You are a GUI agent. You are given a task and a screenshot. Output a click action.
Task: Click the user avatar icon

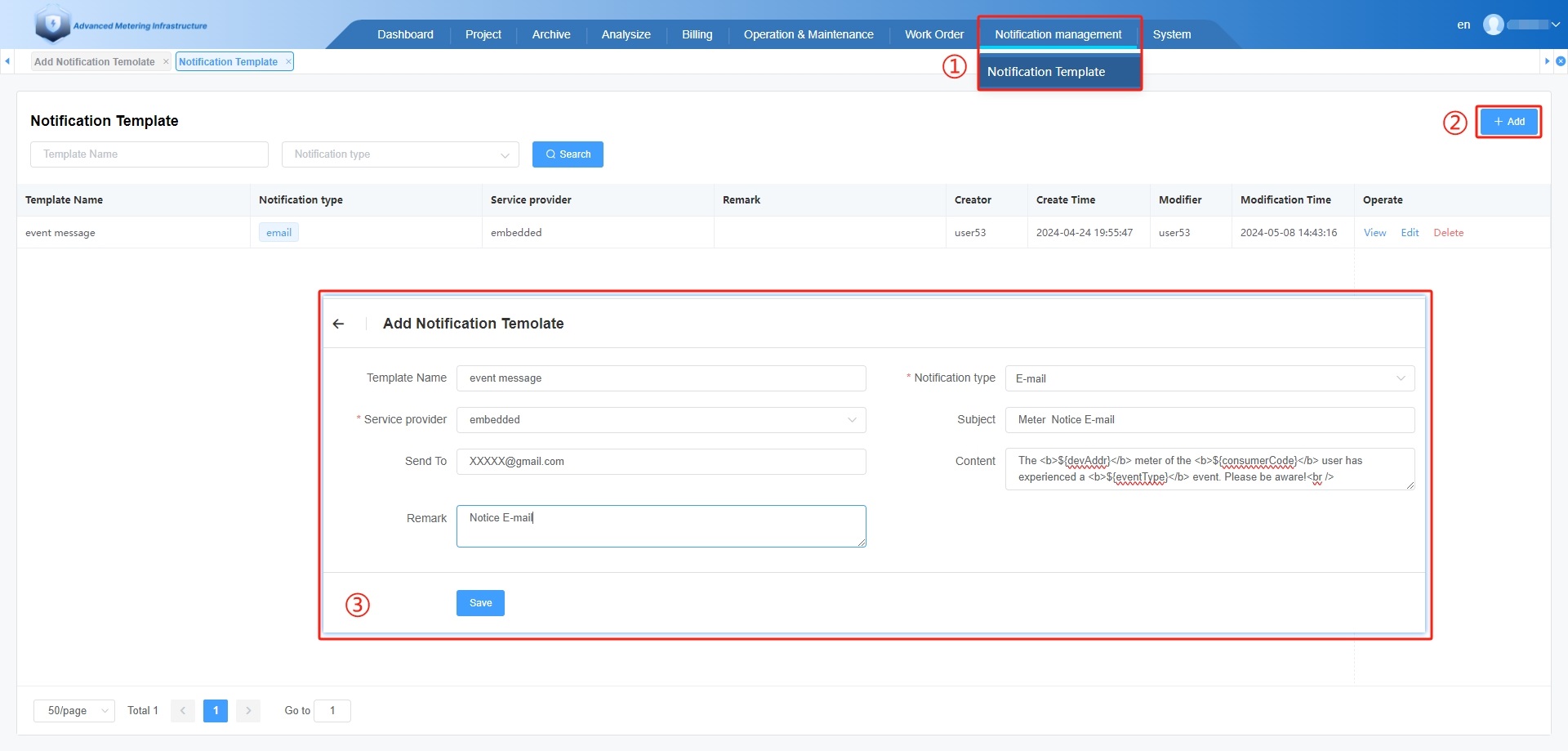tap(1493, 25)
